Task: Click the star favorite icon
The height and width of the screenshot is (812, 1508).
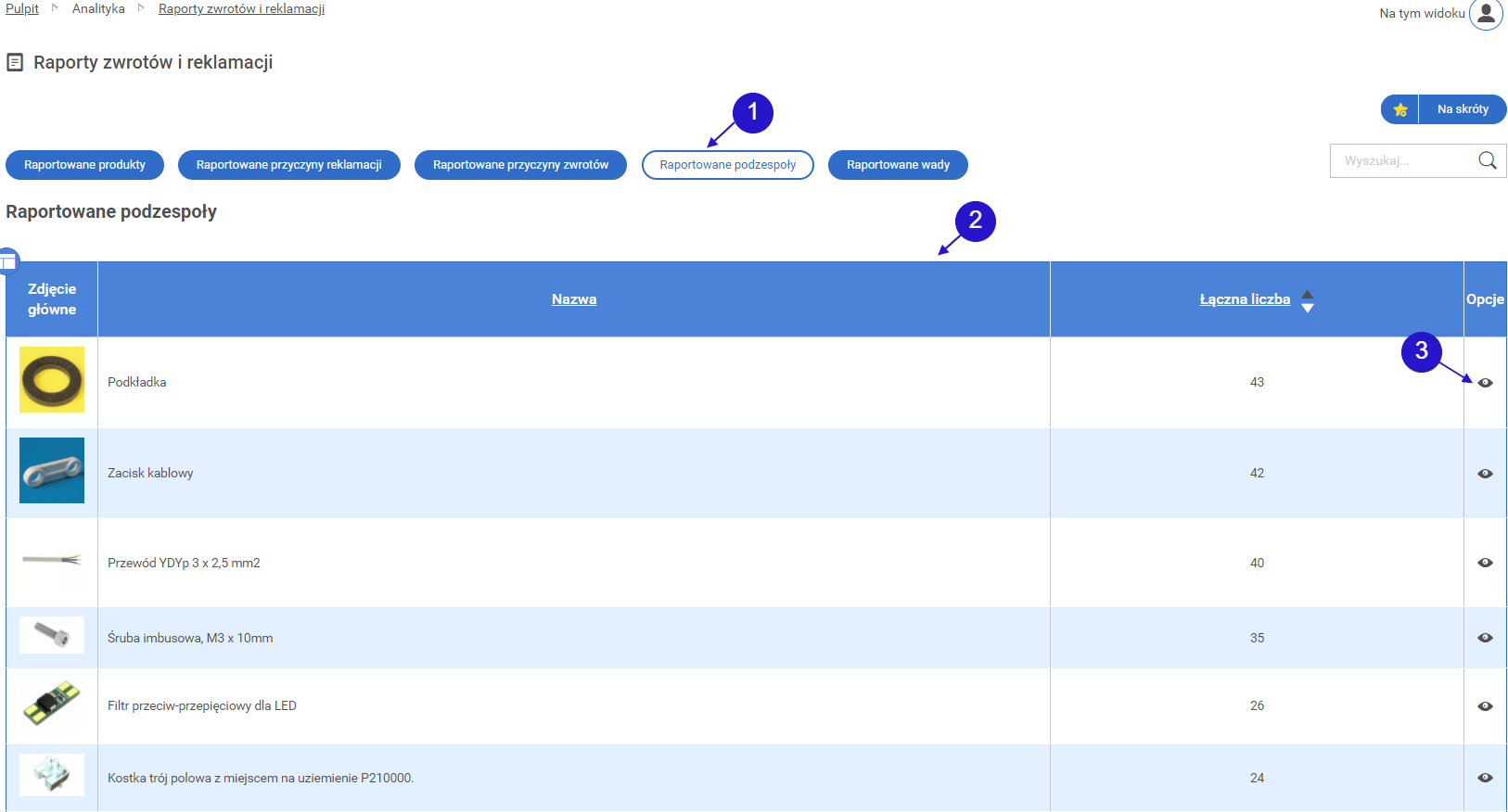Action: pyautogui.click(x=1400, y=109)
